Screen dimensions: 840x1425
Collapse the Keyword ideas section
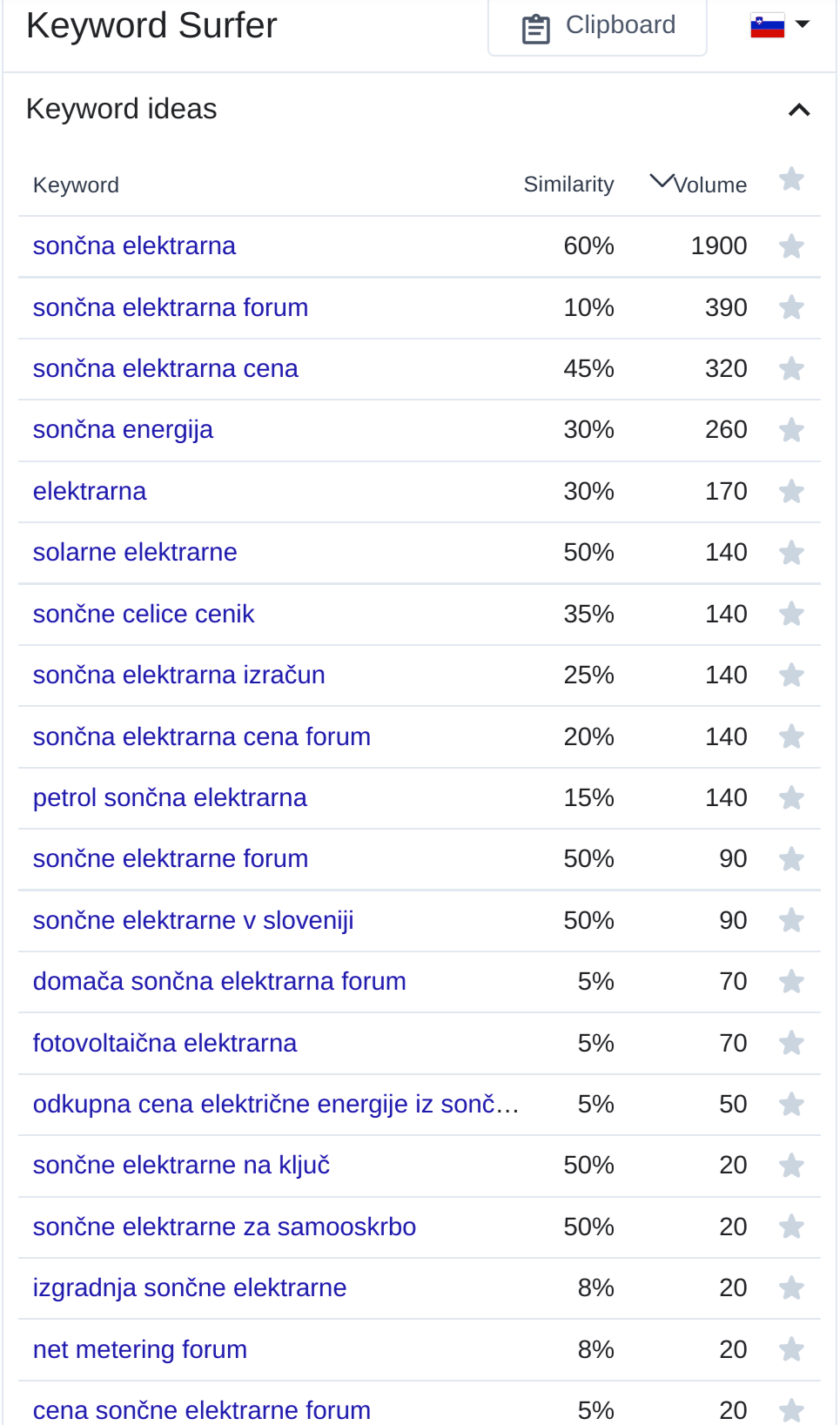click(x=798, y=110)
